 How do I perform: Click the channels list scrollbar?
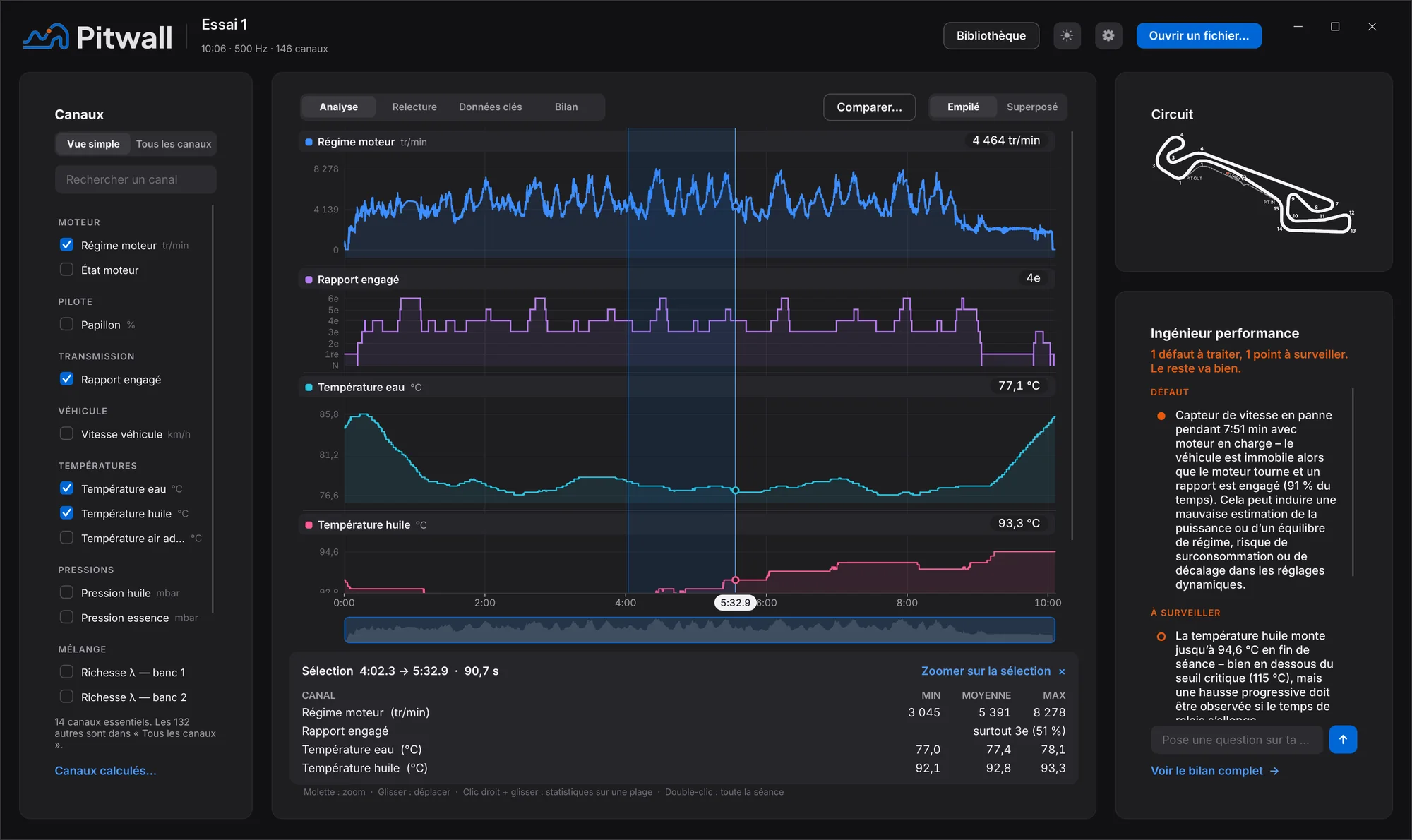[x=213, y=409]
